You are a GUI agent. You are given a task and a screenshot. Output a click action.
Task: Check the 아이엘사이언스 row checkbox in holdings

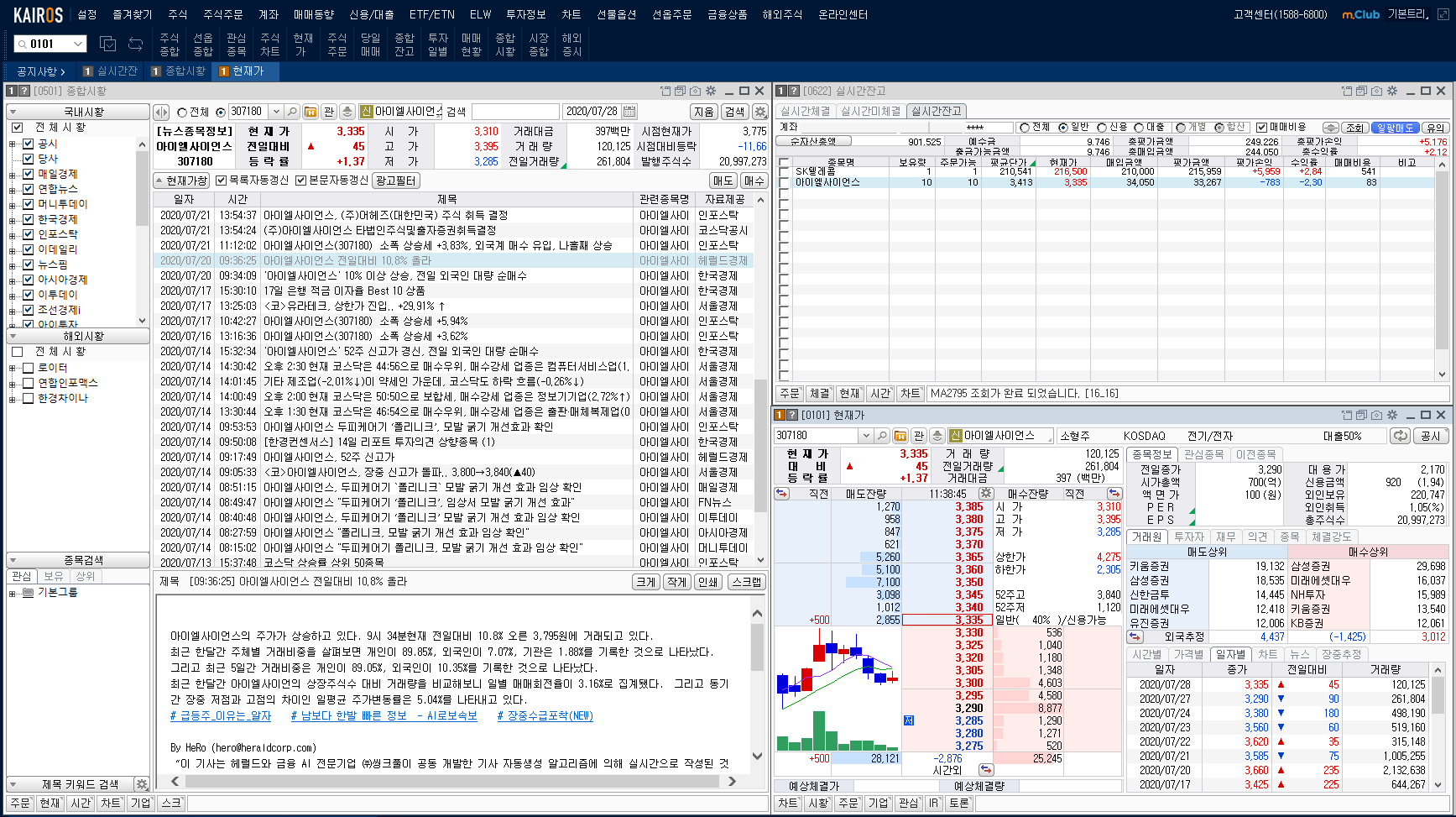tap(785, 182)
